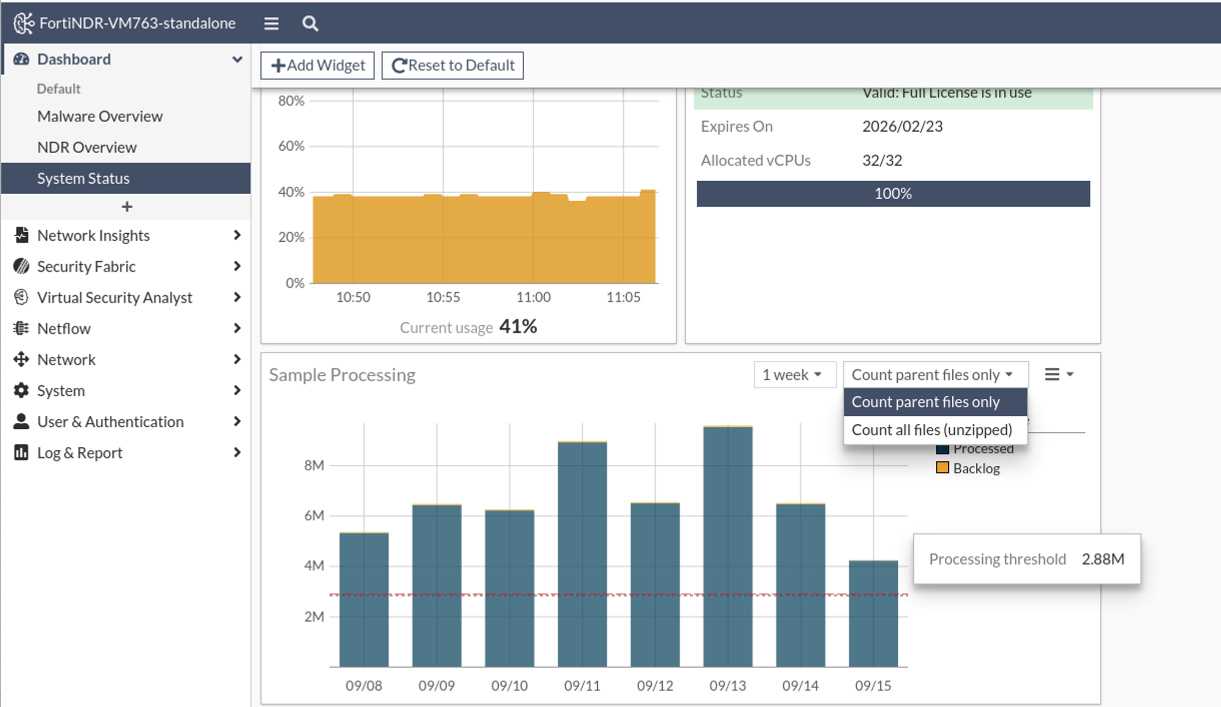Click the Network Insights sidebar icon

pyautogui.click(x=21, y=235)
